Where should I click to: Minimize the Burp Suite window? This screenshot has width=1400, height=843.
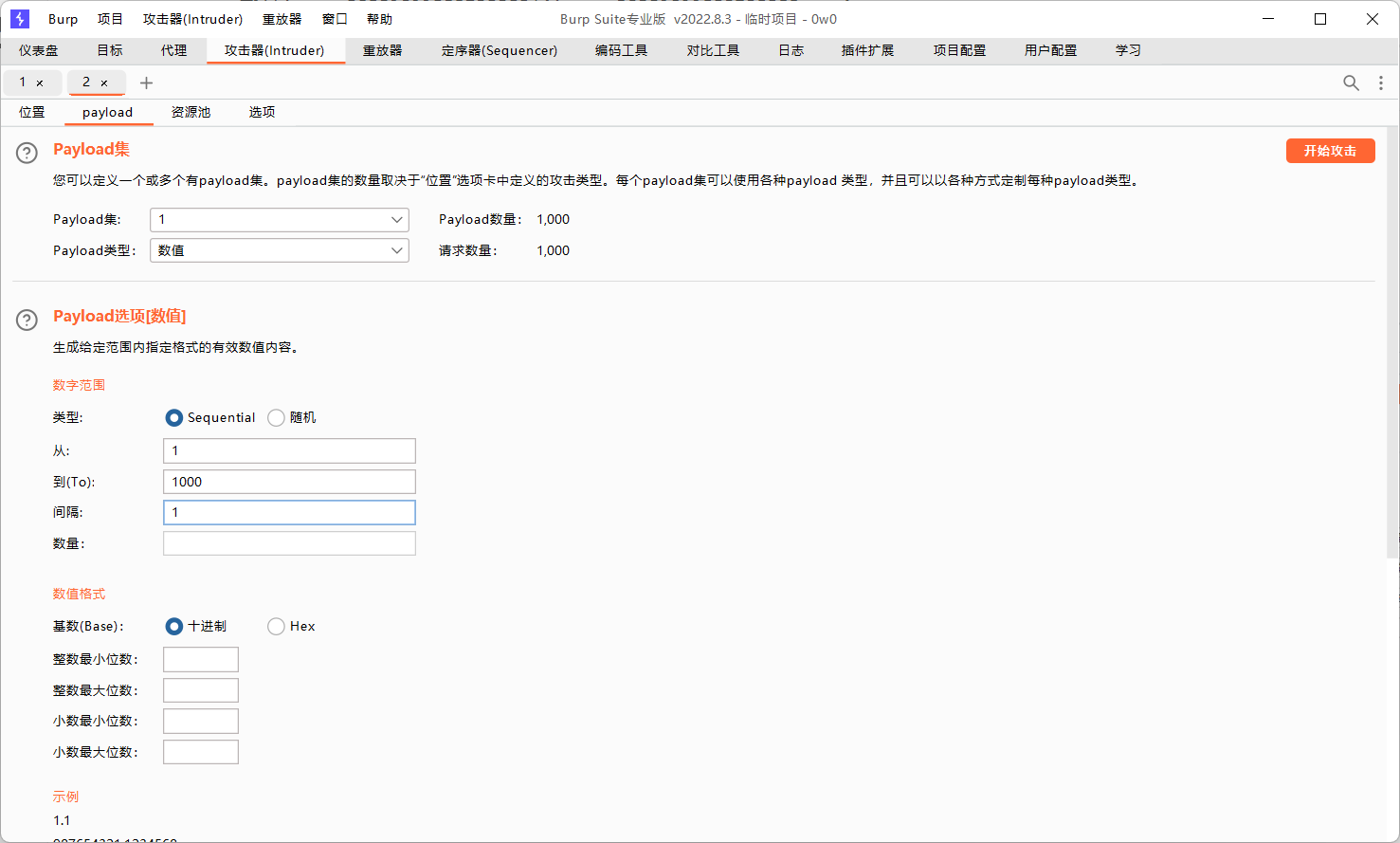[x=1268, y=19]
